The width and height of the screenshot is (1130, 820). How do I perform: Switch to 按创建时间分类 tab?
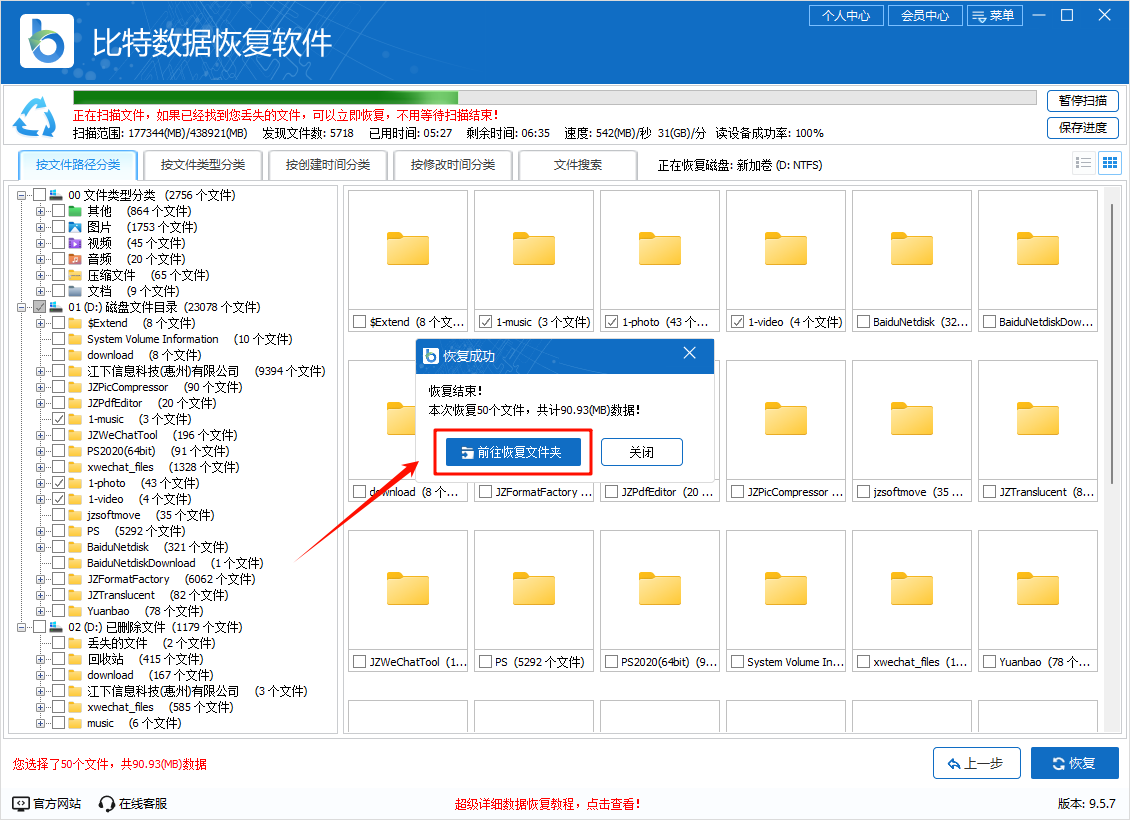click(x=328, y=165)
